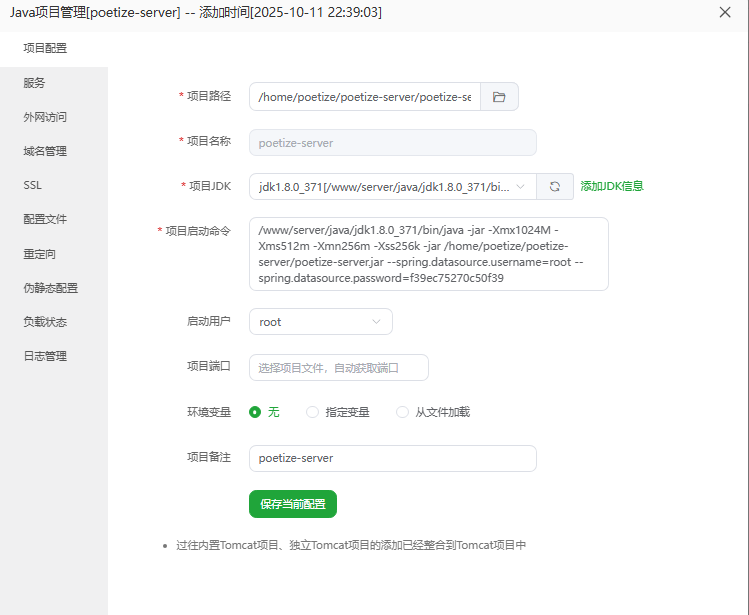This screenshot has height=615, width=749.
Task: Open the 配置文件 tab
Action: click(x=54, y=219)
